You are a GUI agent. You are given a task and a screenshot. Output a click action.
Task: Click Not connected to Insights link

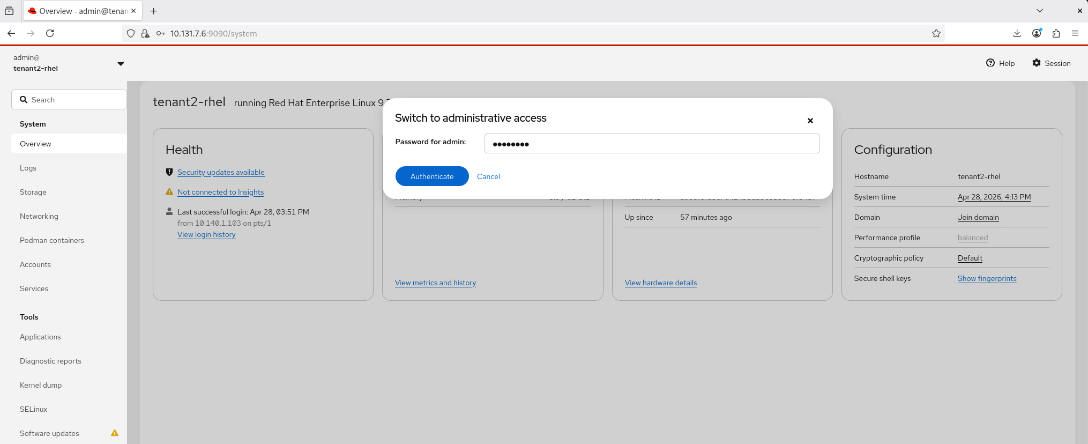click(220, 192)
